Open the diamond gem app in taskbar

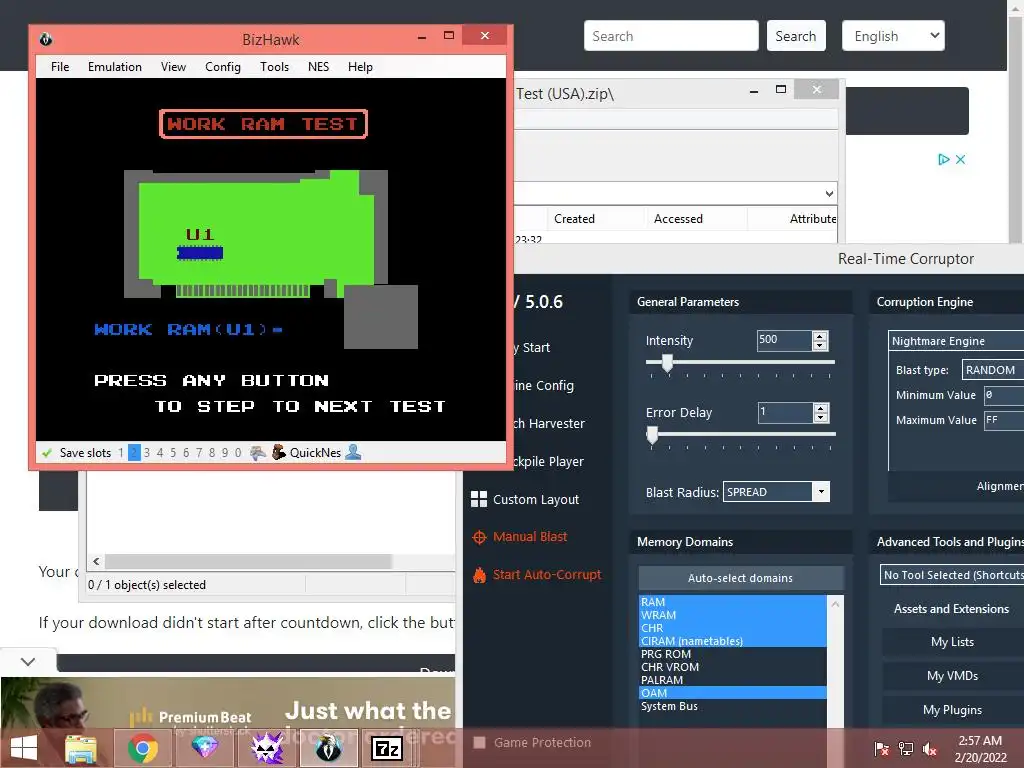pos(204,748)
